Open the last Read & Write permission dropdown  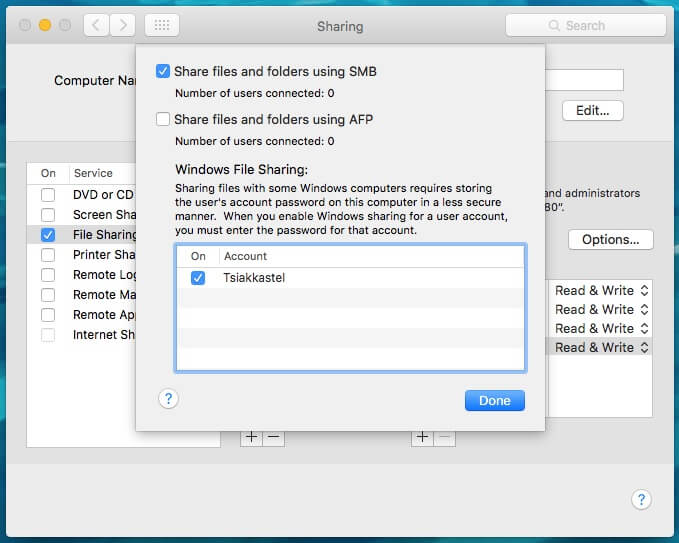tap(602, 347)
